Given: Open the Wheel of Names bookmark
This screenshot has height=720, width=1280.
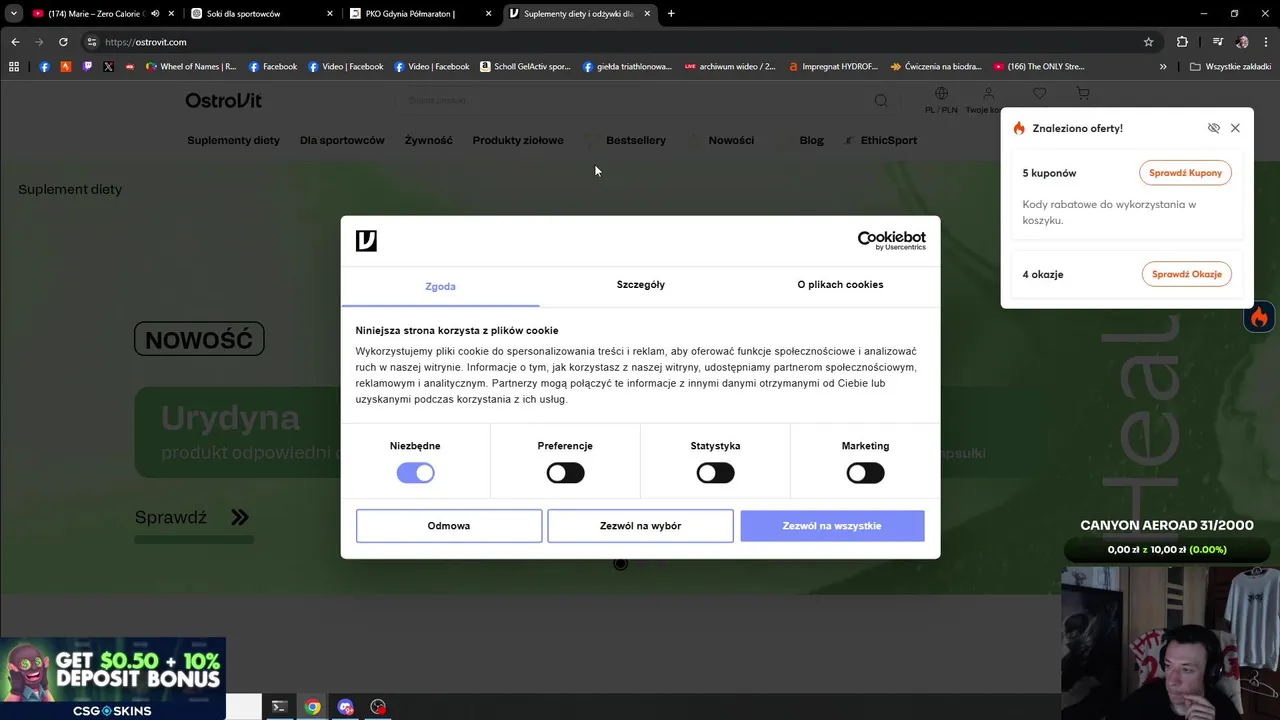Looking at the screenshot, I should tap(191, 67).
